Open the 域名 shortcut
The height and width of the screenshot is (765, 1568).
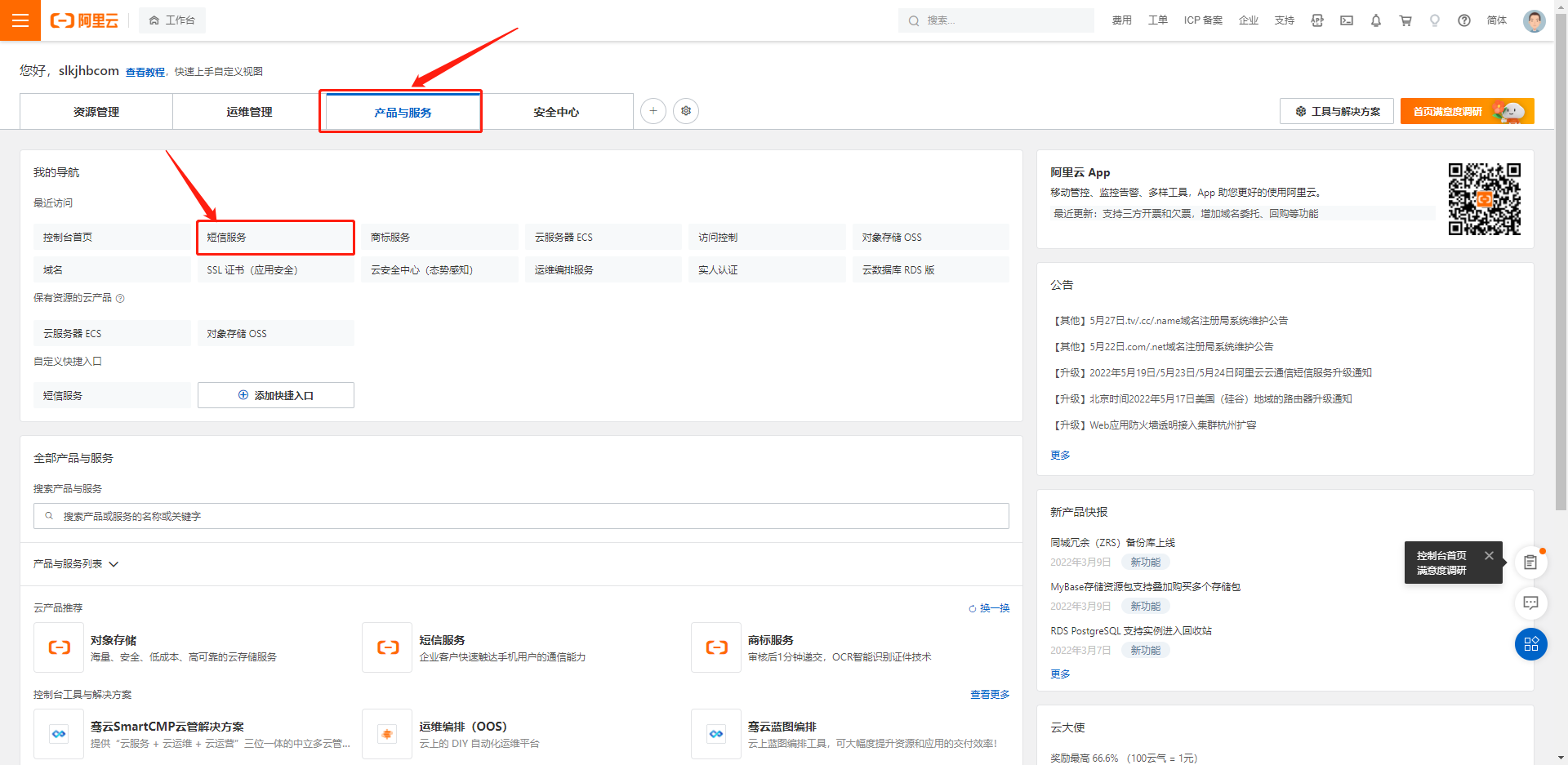pos(112,269)
